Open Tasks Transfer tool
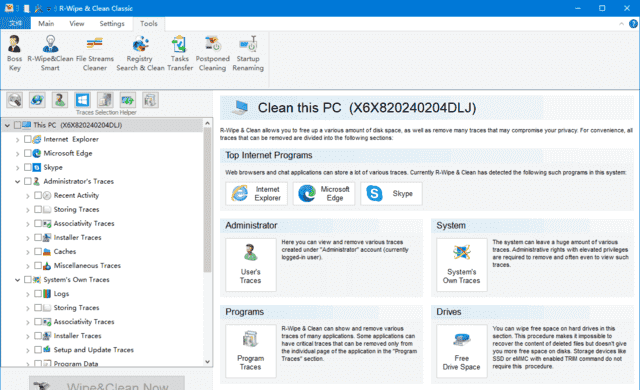Image resolution: width=640 pixels, height=390 pixels. pos(180,53)
